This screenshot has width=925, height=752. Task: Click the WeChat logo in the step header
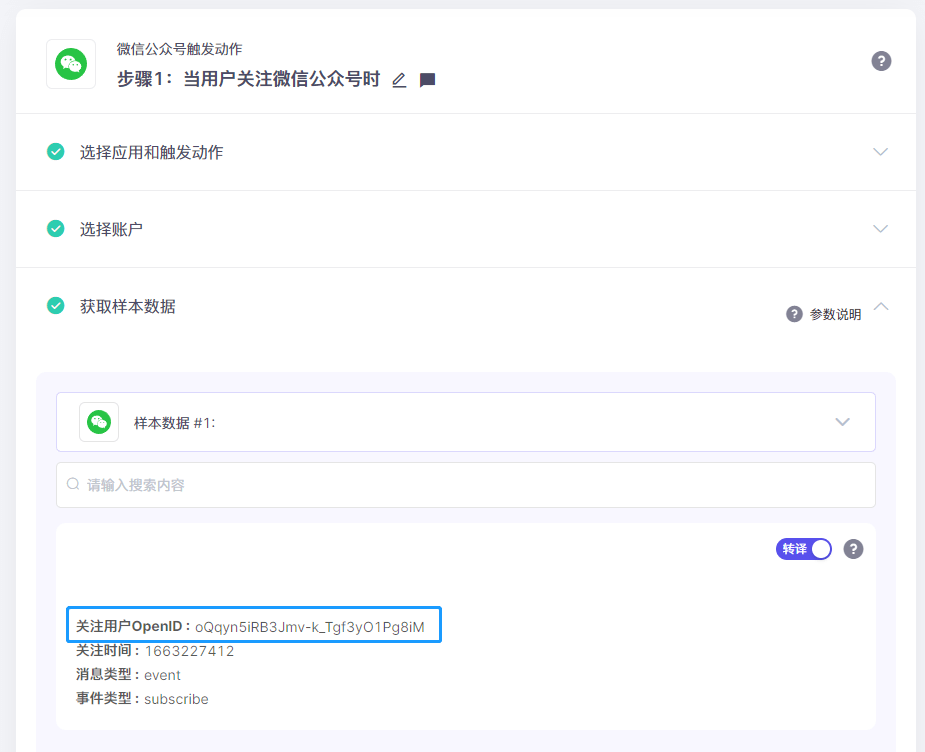click(70, 64)
